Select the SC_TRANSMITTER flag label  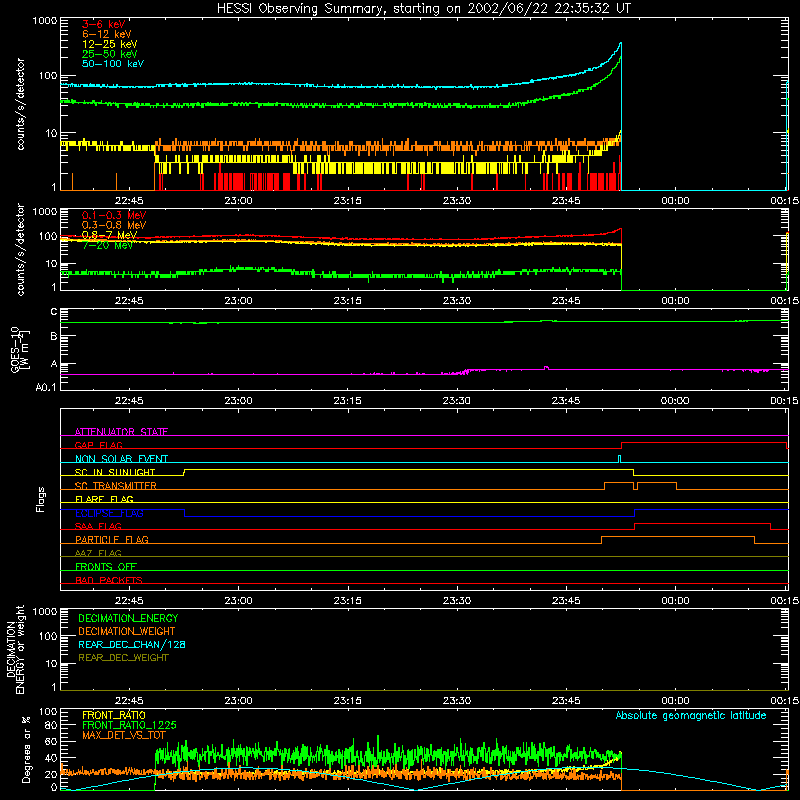[116, 486]
